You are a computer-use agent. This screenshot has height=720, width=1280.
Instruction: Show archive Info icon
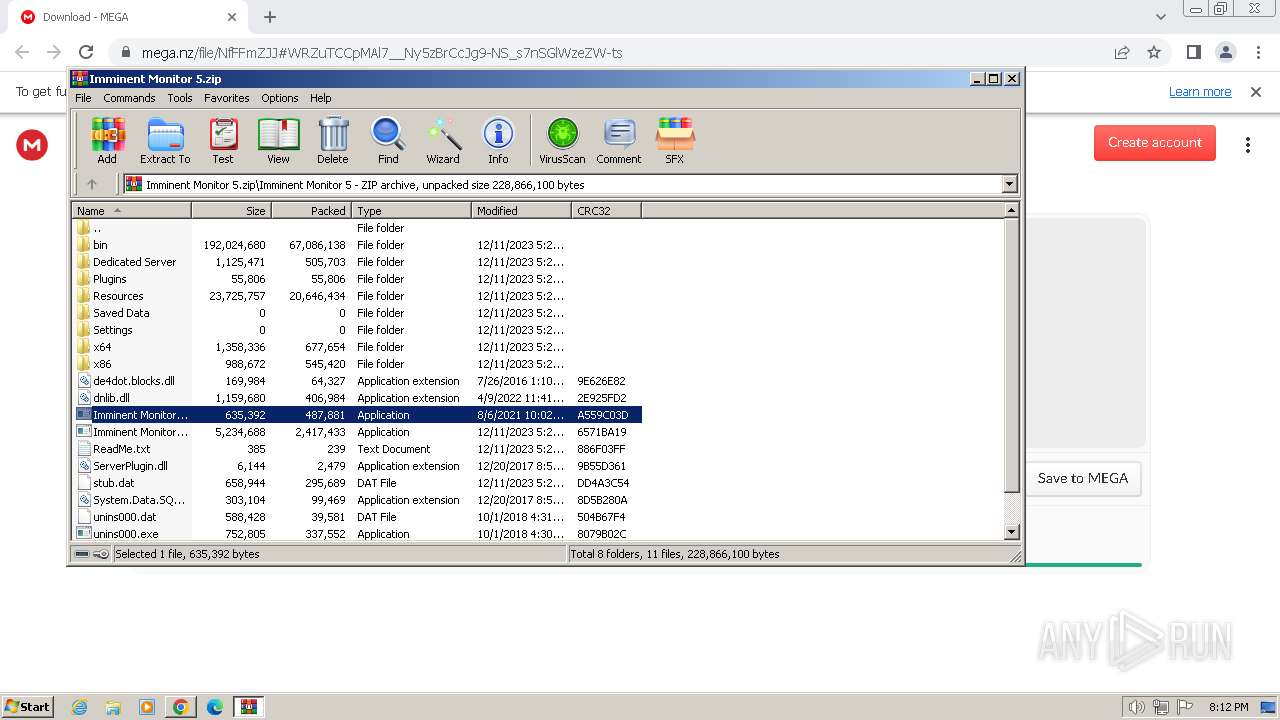pos(498,140)
